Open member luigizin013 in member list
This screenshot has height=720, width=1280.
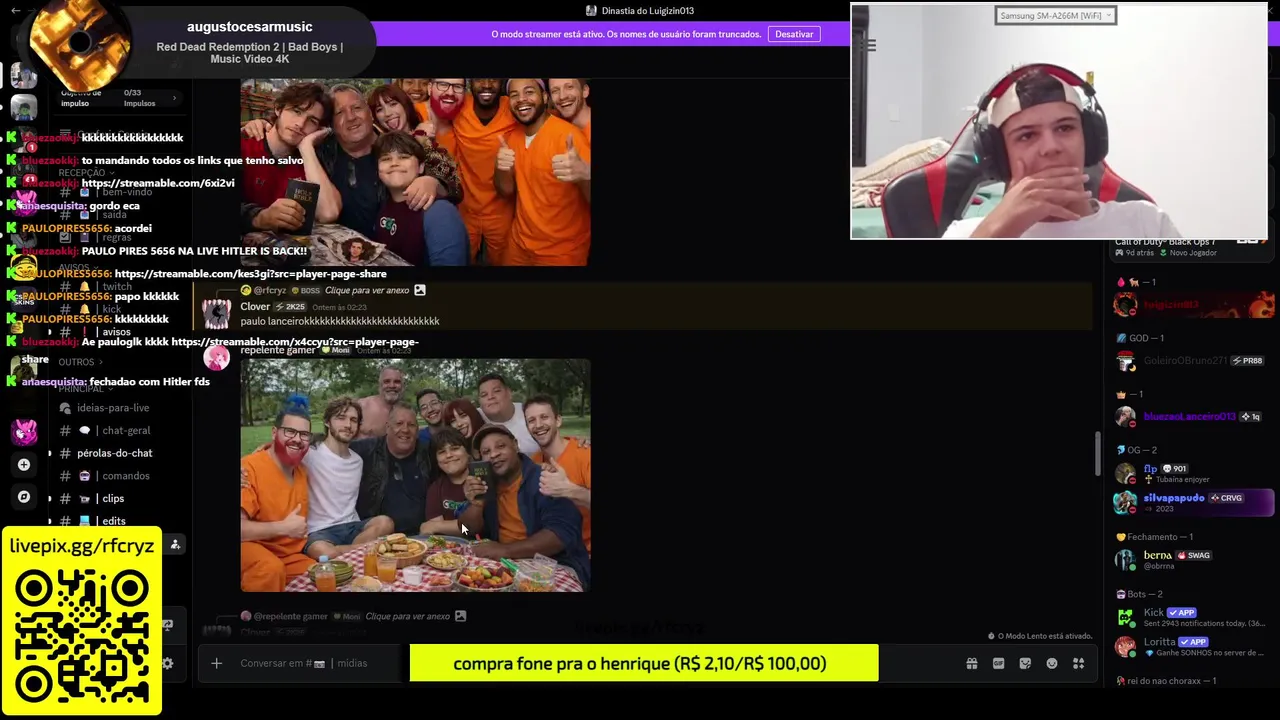tap(1195, 304)
